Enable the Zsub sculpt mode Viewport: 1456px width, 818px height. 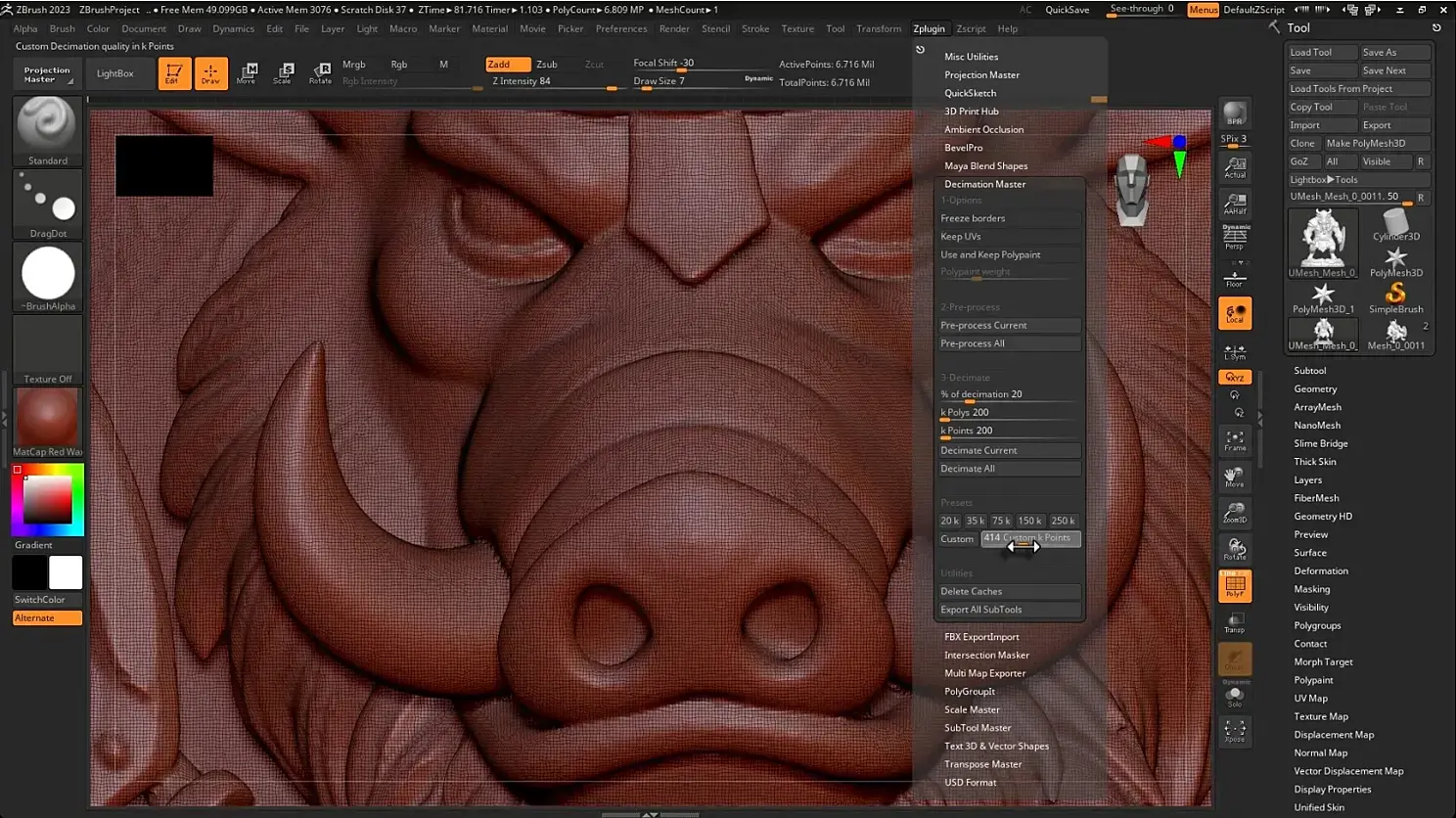tap(546, 65)
